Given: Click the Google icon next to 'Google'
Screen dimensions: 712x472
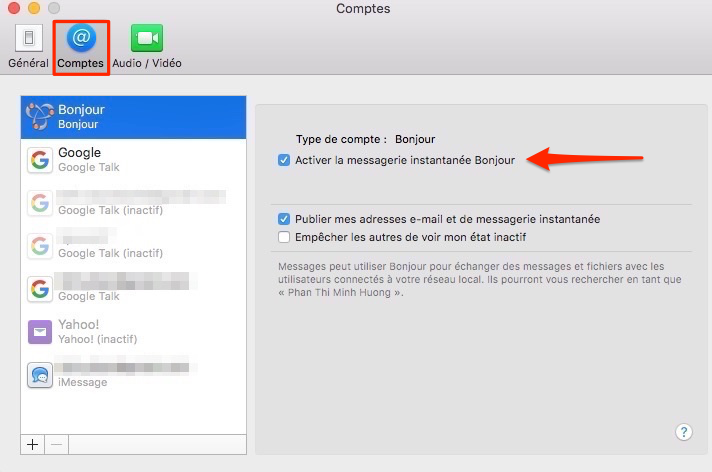Looking at the screenshot, I should pyautogui.click(x=40, y=160).
